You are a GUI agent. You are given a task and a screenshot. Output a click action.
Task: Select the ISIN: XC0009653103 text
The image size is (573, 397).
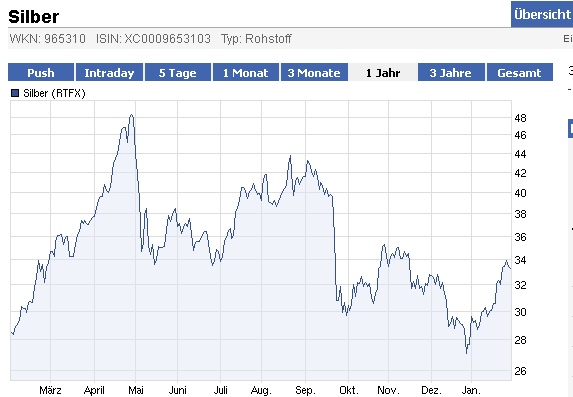153,39
